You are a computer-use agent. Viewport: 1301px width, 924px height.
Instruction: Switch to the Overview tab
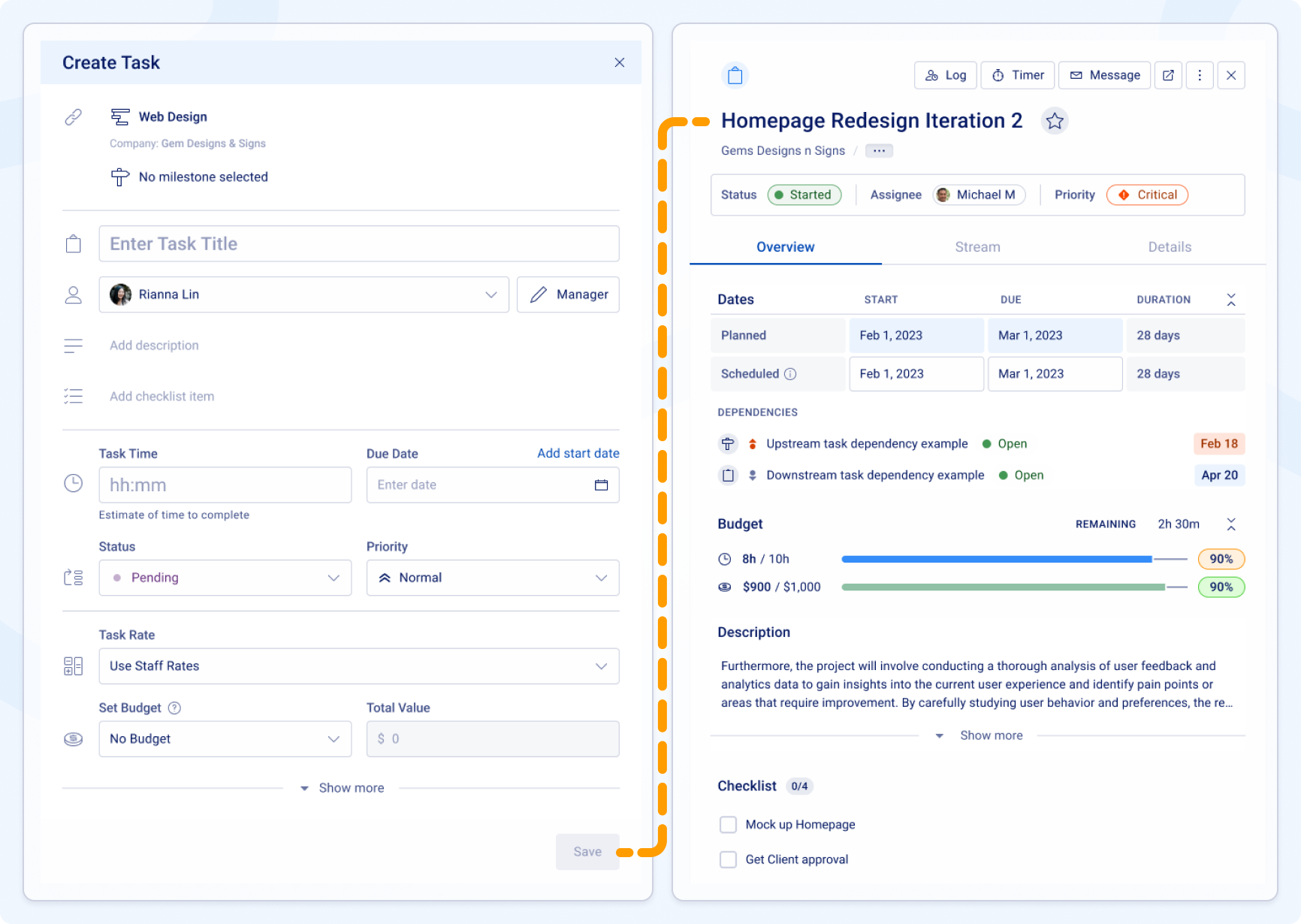point(785,247)
